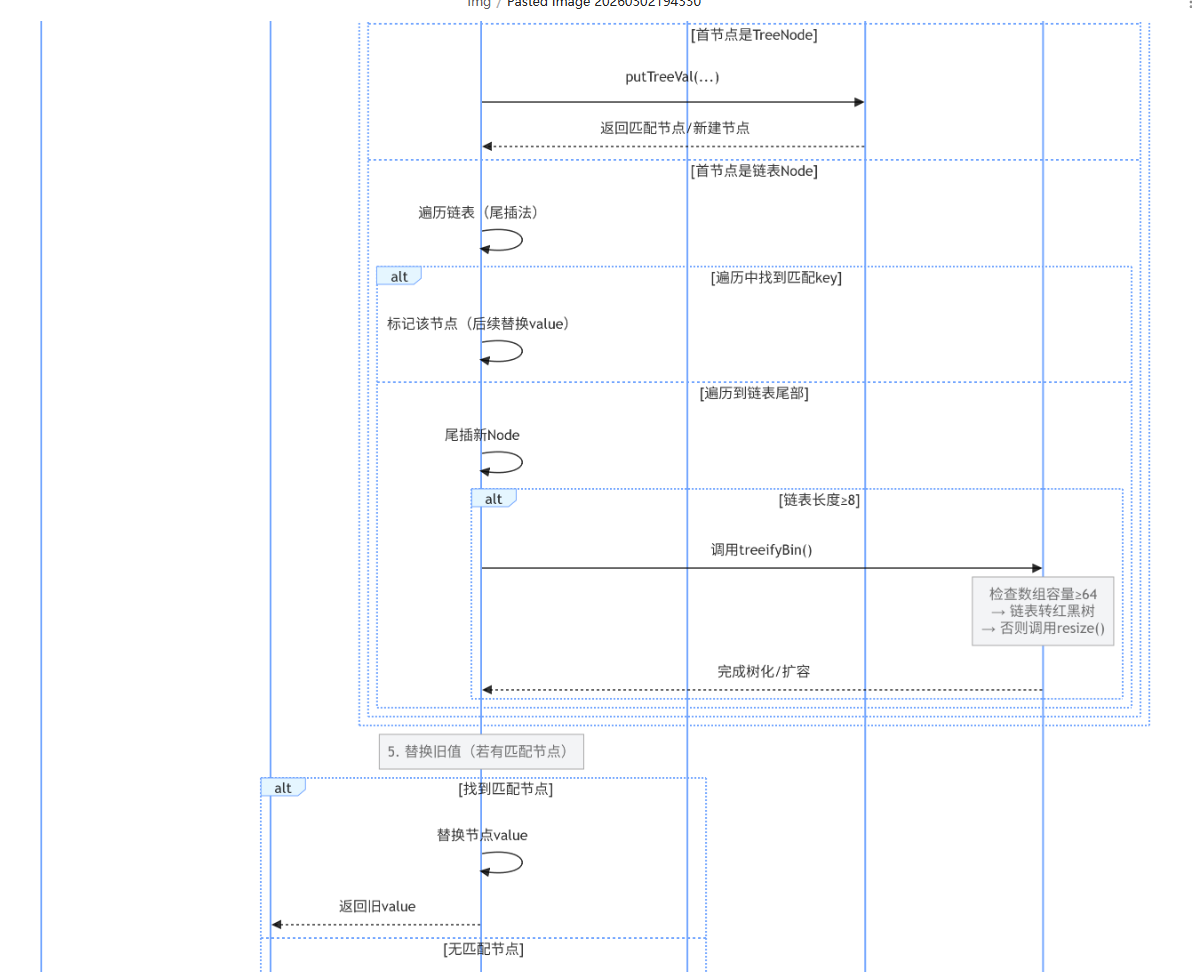The width and height of the screenshot is (1192, 972).
Task: Click the 检查数组容量≥64 note box
Action: click(1042, 611)
